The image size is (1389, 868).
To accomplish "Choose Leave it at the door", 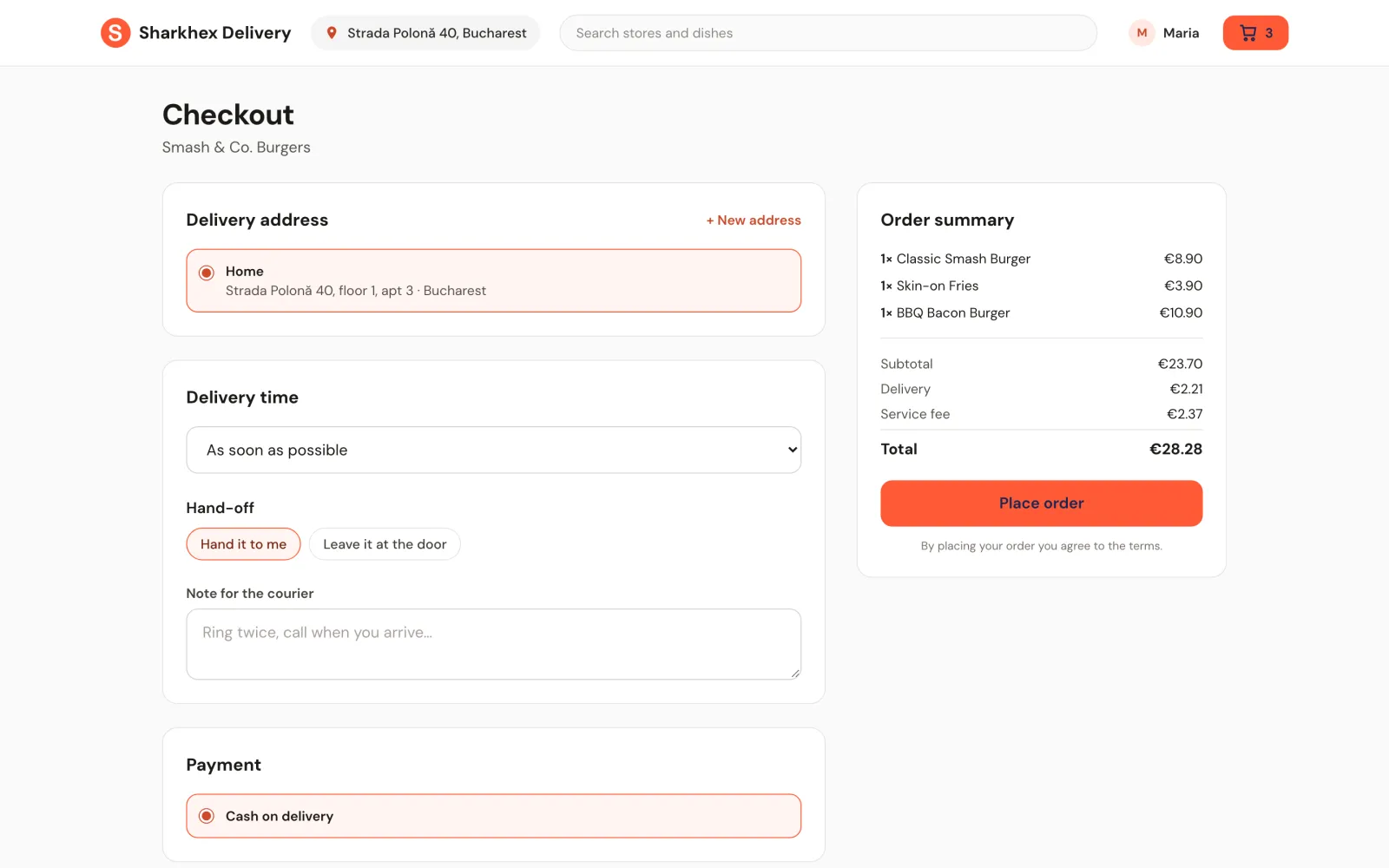I will coord(385,544).
